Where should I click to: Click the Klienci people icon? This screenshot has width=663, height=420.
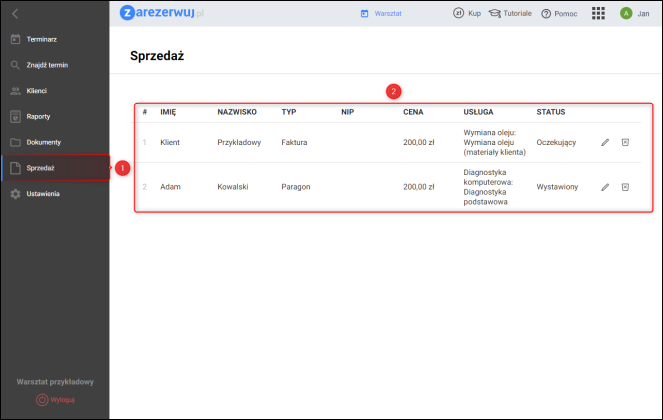click(x=15, y=91)
